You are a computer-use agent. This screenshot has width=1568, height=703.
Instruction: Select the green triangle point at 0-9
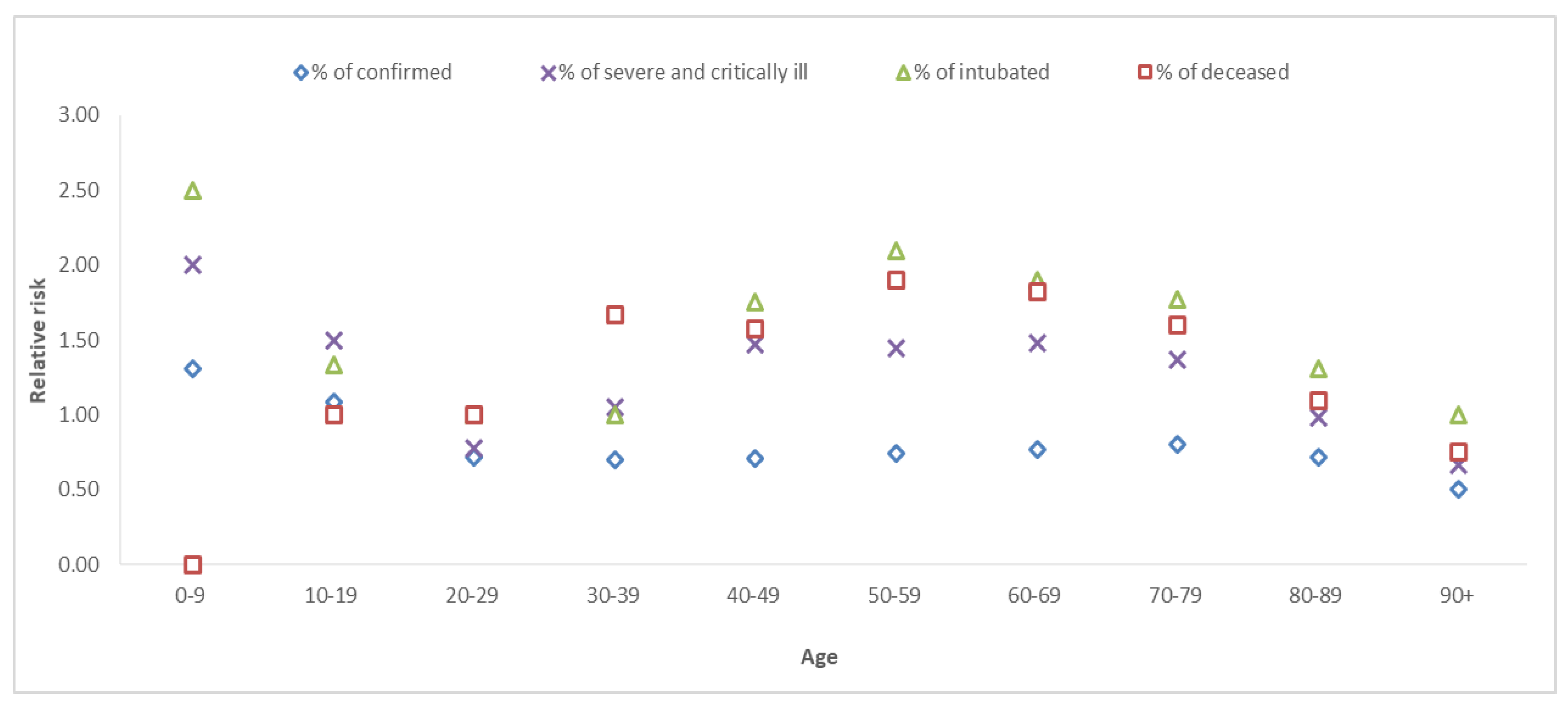[x=192, y=191]
